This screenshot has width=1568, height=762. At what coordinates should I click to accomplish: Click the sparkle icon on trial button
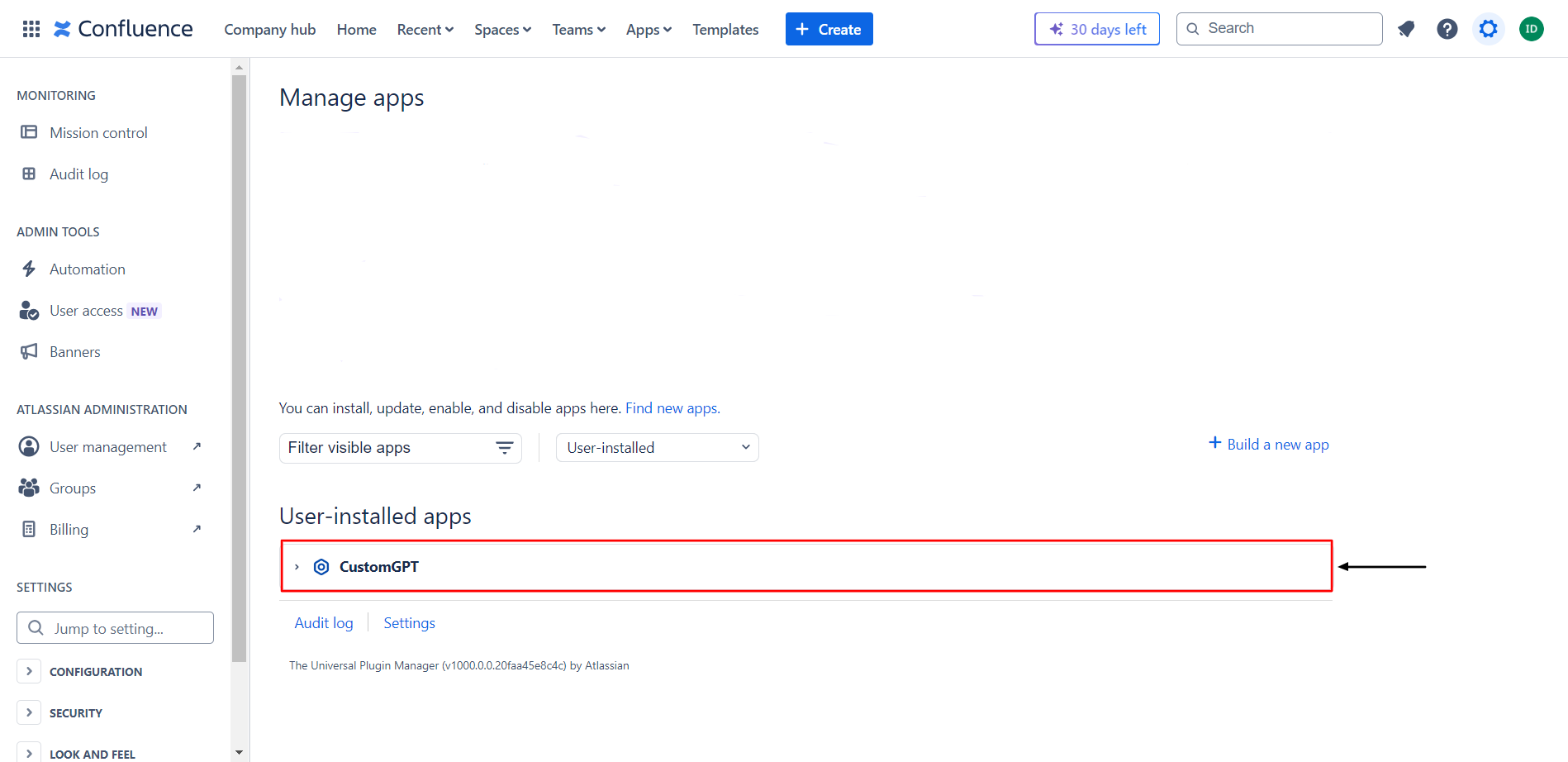[x=1056, y=29]
